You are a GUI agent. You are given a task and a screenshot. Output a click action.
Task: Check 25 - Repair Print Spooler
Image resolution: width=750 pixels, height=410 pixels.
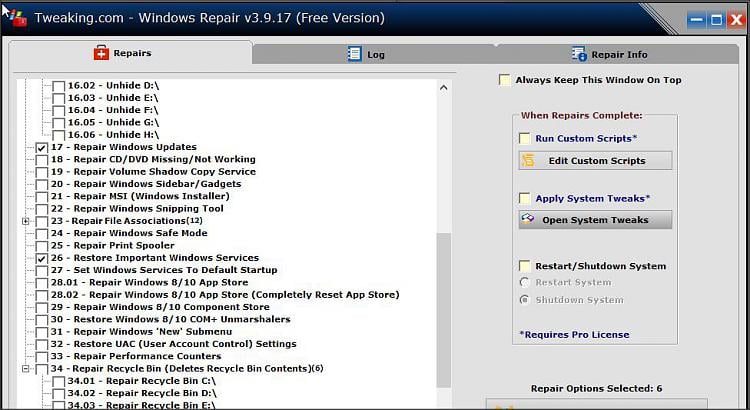42,246
